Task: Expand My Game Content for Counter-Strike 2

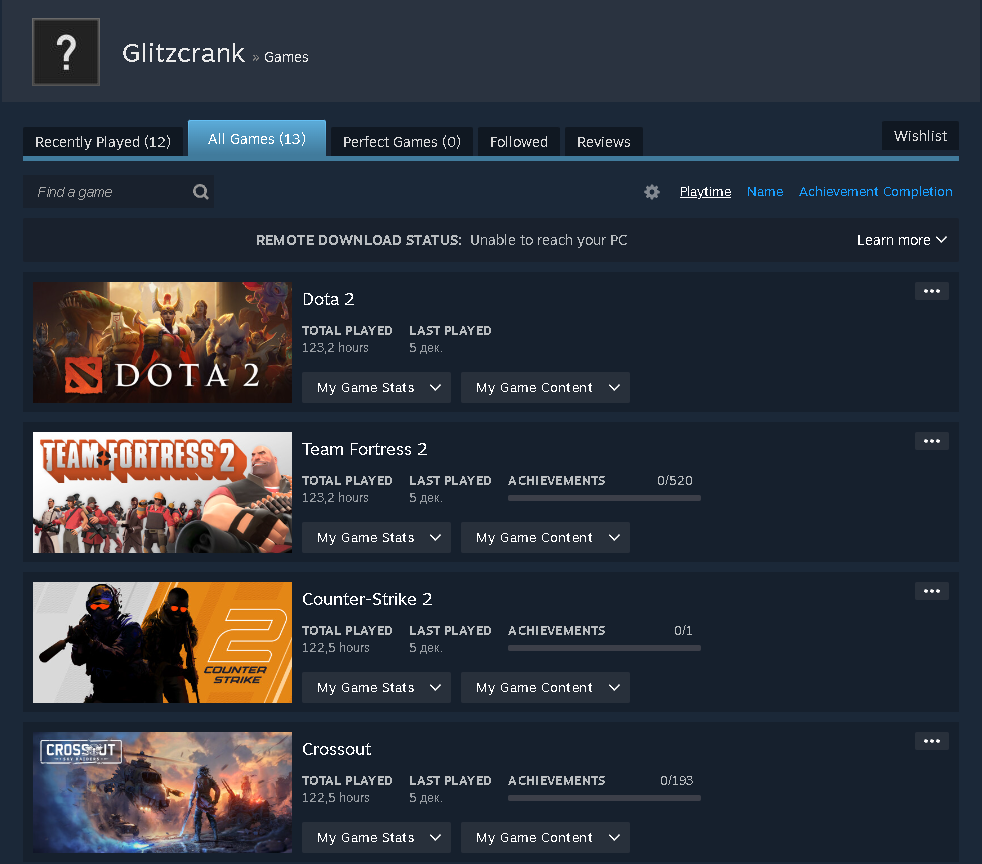Action: pos(545,687)
